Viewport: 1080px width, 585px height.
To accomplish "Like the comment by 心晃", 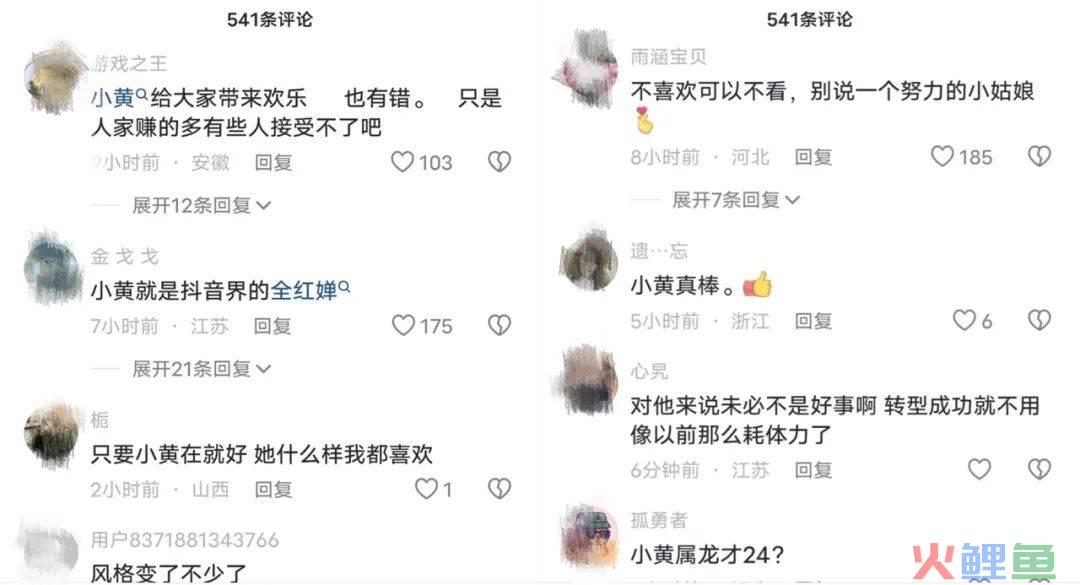I will [x=979, y=469].
